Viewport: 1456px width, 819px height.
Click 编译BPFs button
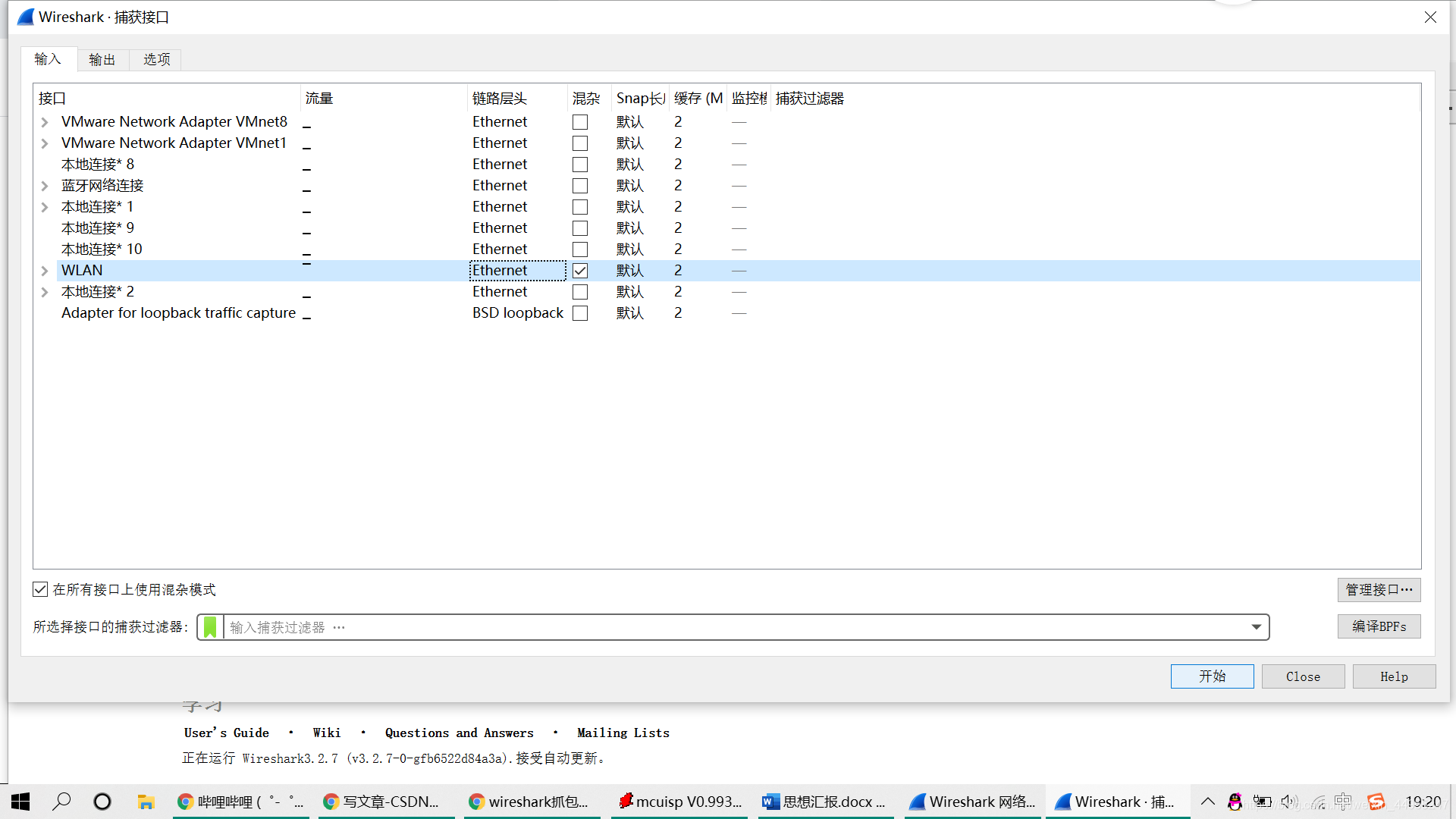pos(1379,626)
